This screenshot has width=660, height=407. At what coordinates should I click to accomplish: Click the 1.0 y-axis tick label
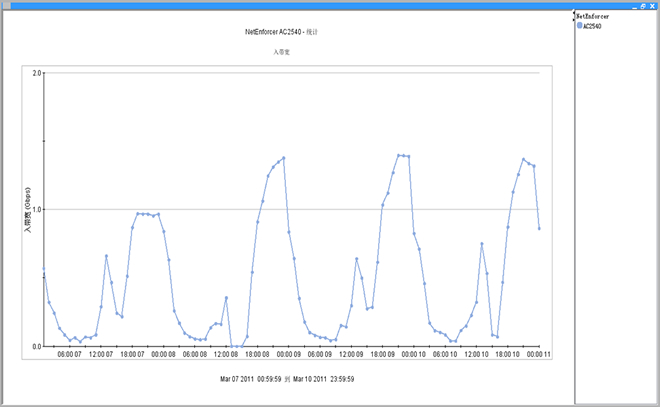[37, 209]
